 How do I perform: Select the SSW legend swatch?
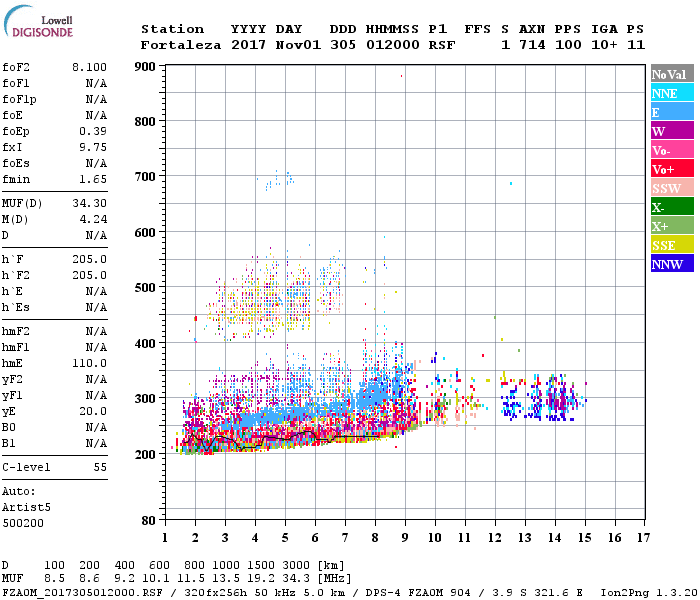672,188
